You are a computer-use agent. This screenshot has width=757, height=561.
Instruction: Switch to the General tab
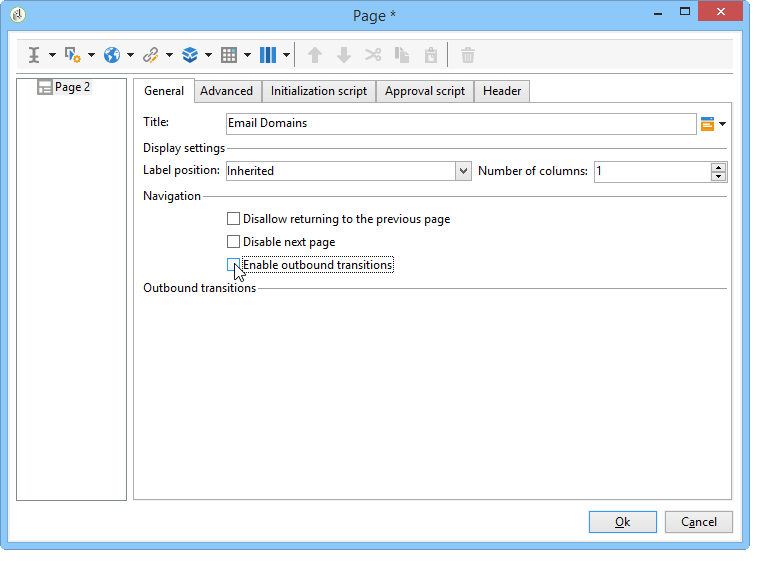(x=164, y=91)
